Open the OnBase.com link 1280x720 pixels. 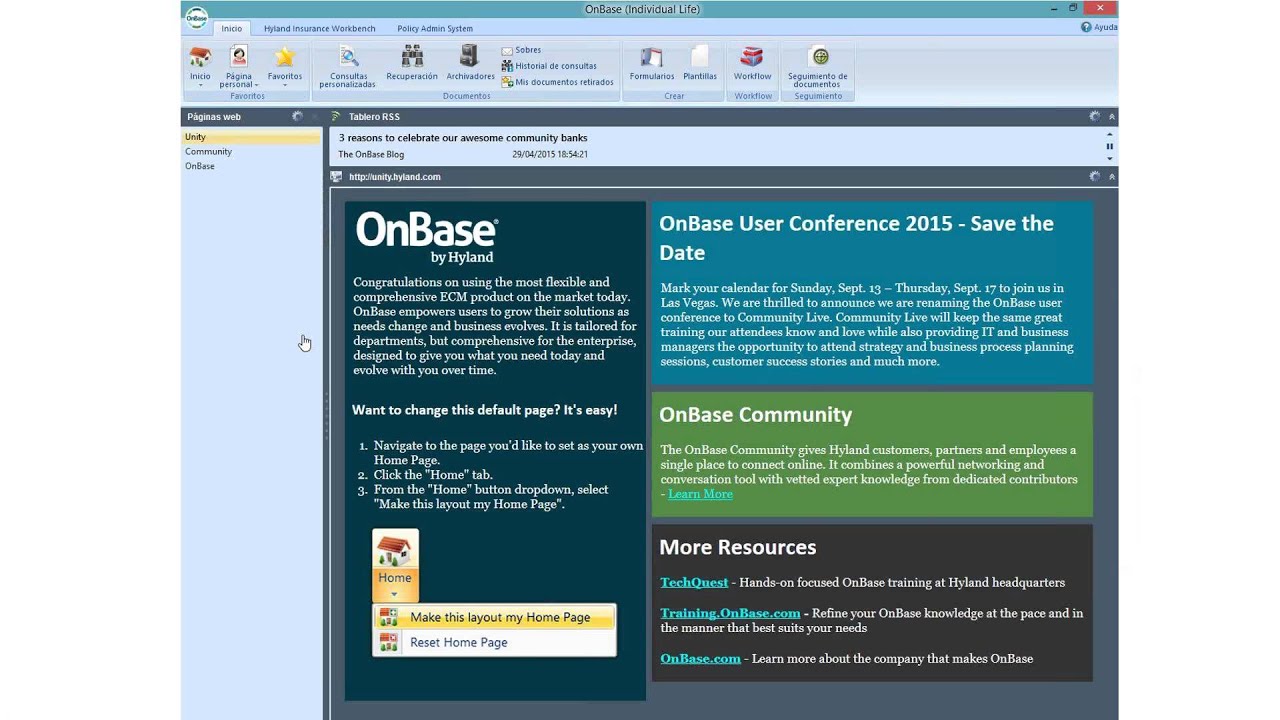(x=700, y=658)
